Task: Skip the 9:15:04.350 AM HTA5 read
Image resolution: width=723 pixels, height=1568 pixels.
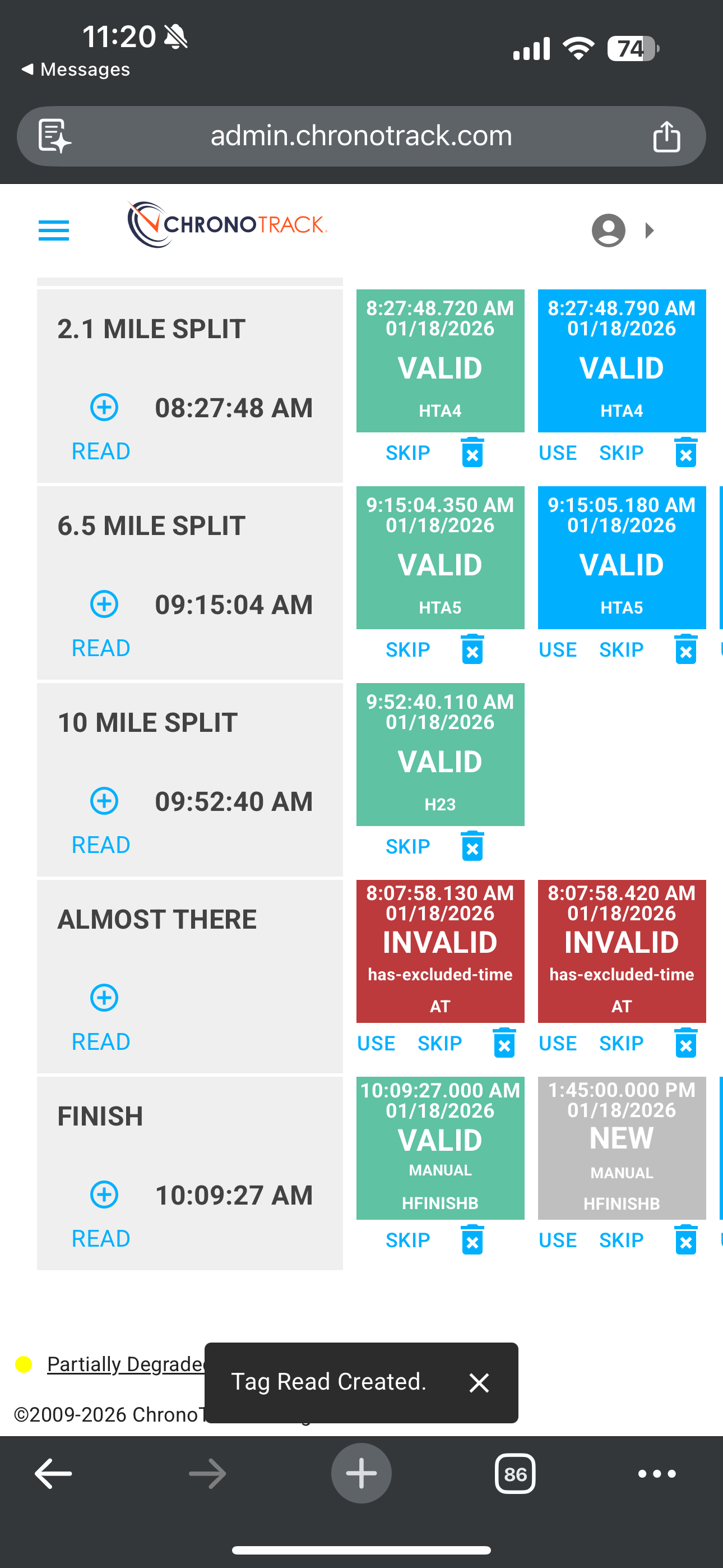Action: 408,649
